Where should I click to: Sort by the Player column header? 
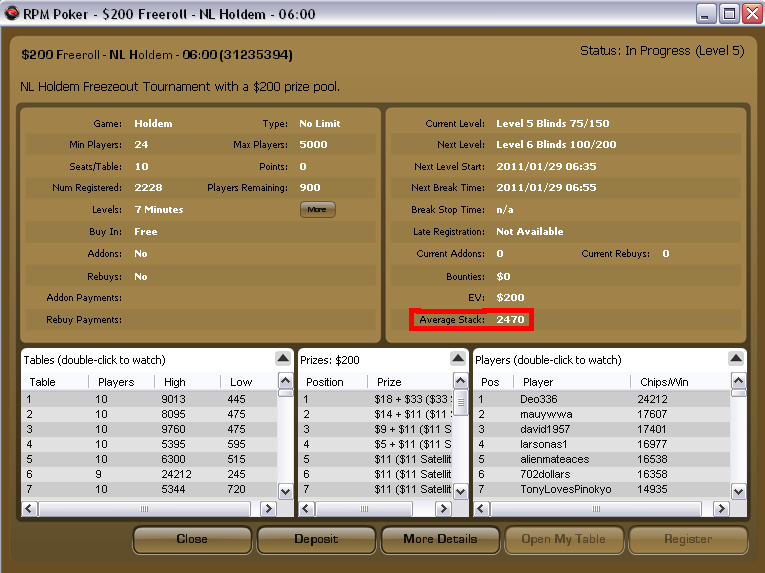(x=572, y=382)
